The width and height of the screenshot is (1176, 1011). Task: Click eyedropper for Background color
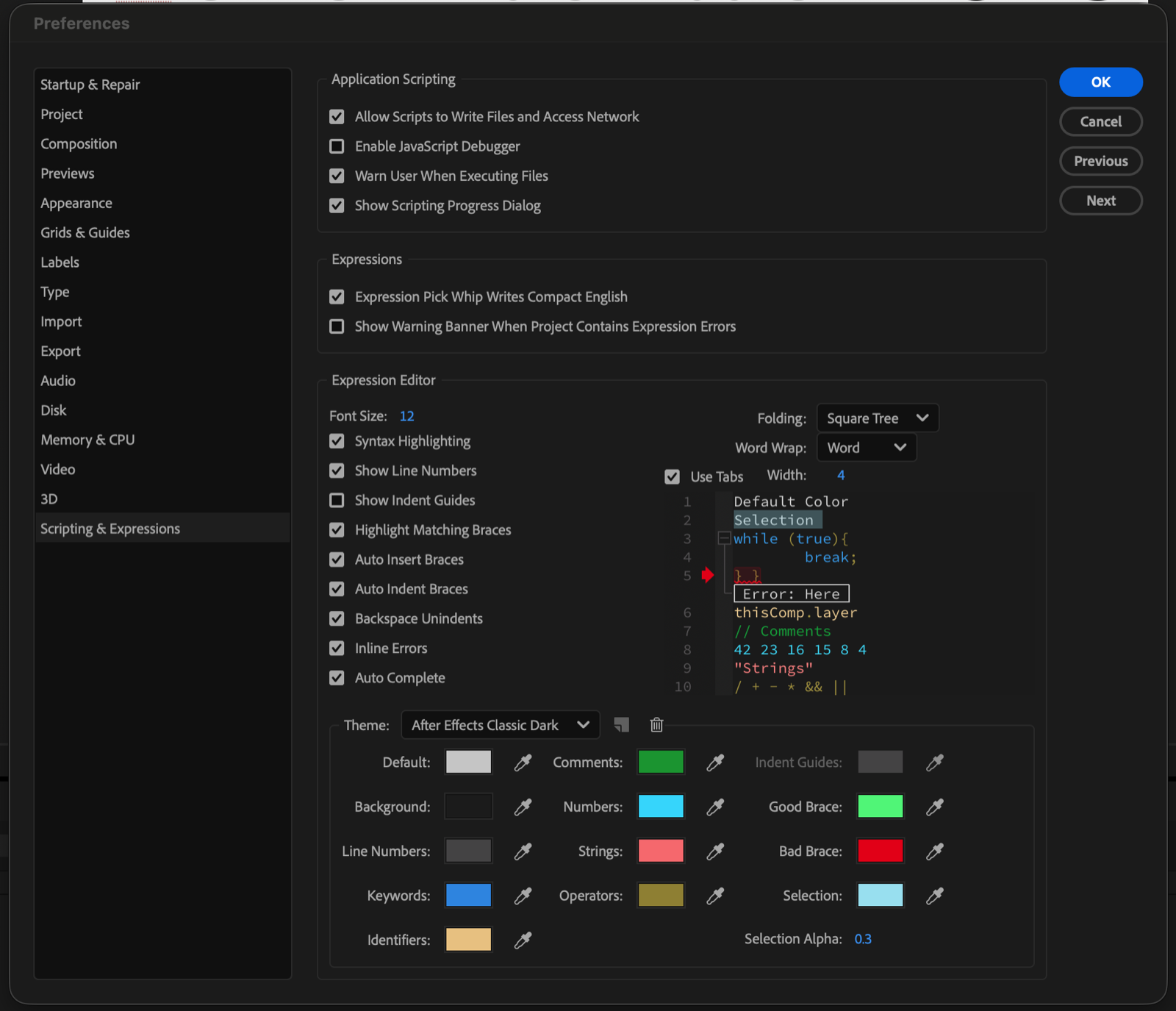click(523, 807)
